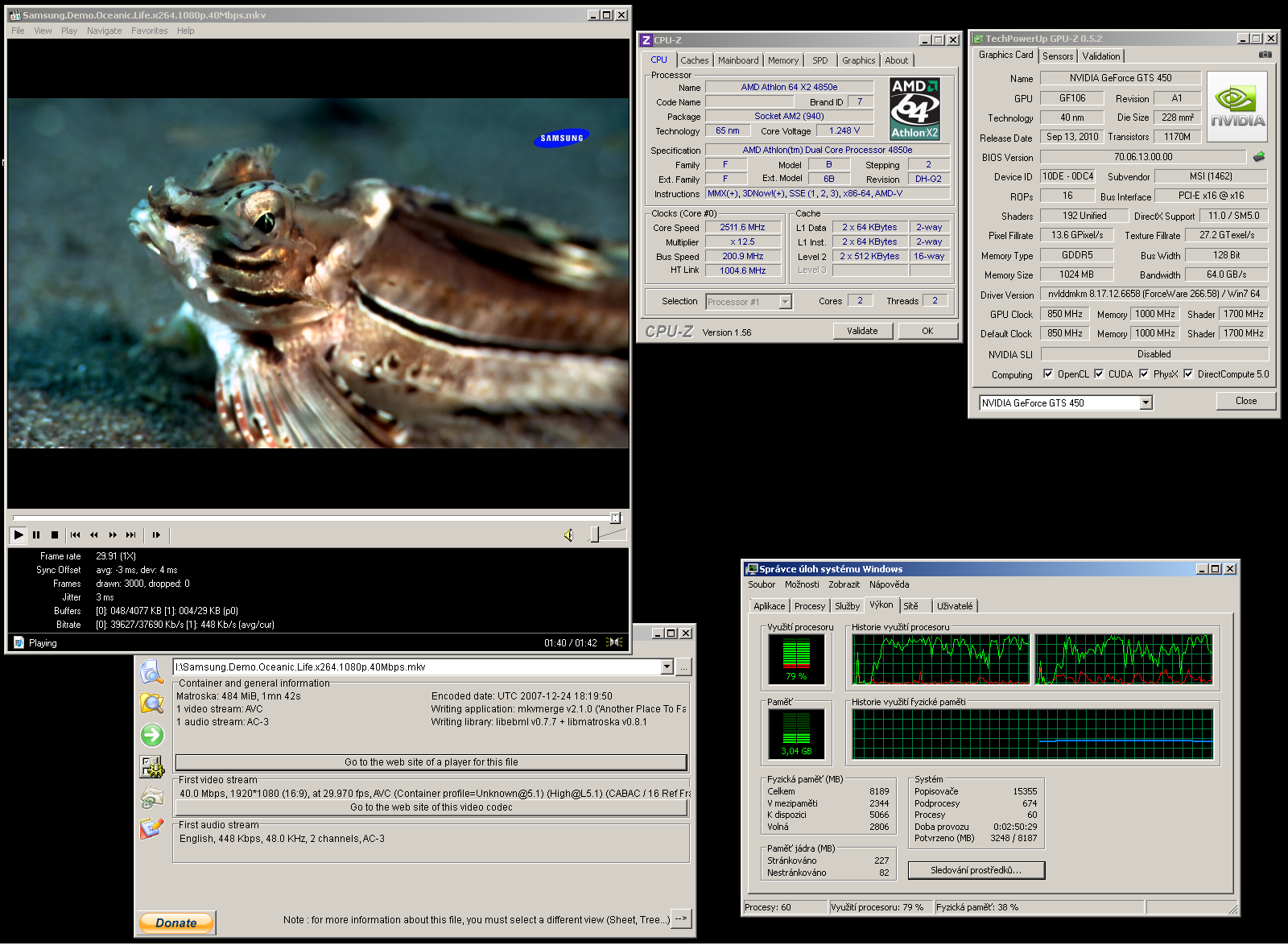Open the Soubor menu in Task Manager

pos(762,584)
